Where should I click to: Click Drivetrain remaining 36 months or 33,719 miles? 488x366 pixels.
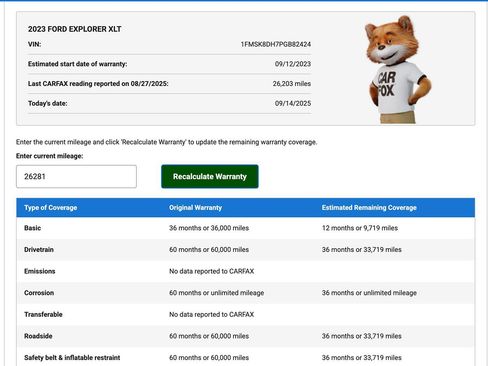(x=362, y=250)
